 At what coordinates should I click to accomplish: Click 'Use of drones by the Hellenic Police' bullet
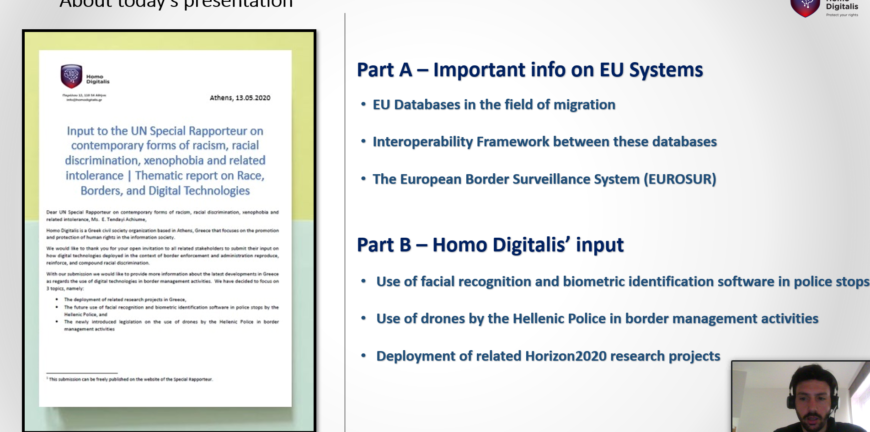tap(597, 319)
